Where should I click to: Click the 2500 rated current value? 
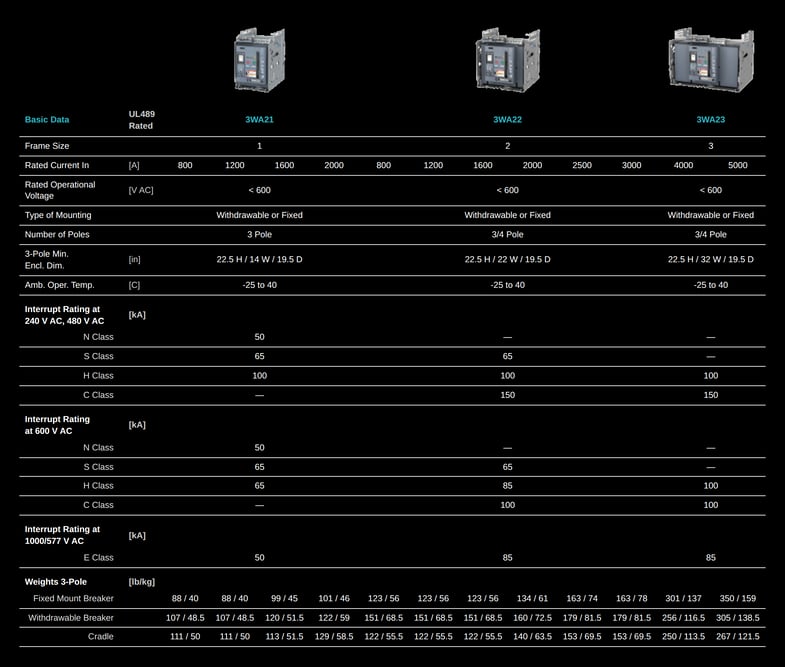tap(582, 165)
